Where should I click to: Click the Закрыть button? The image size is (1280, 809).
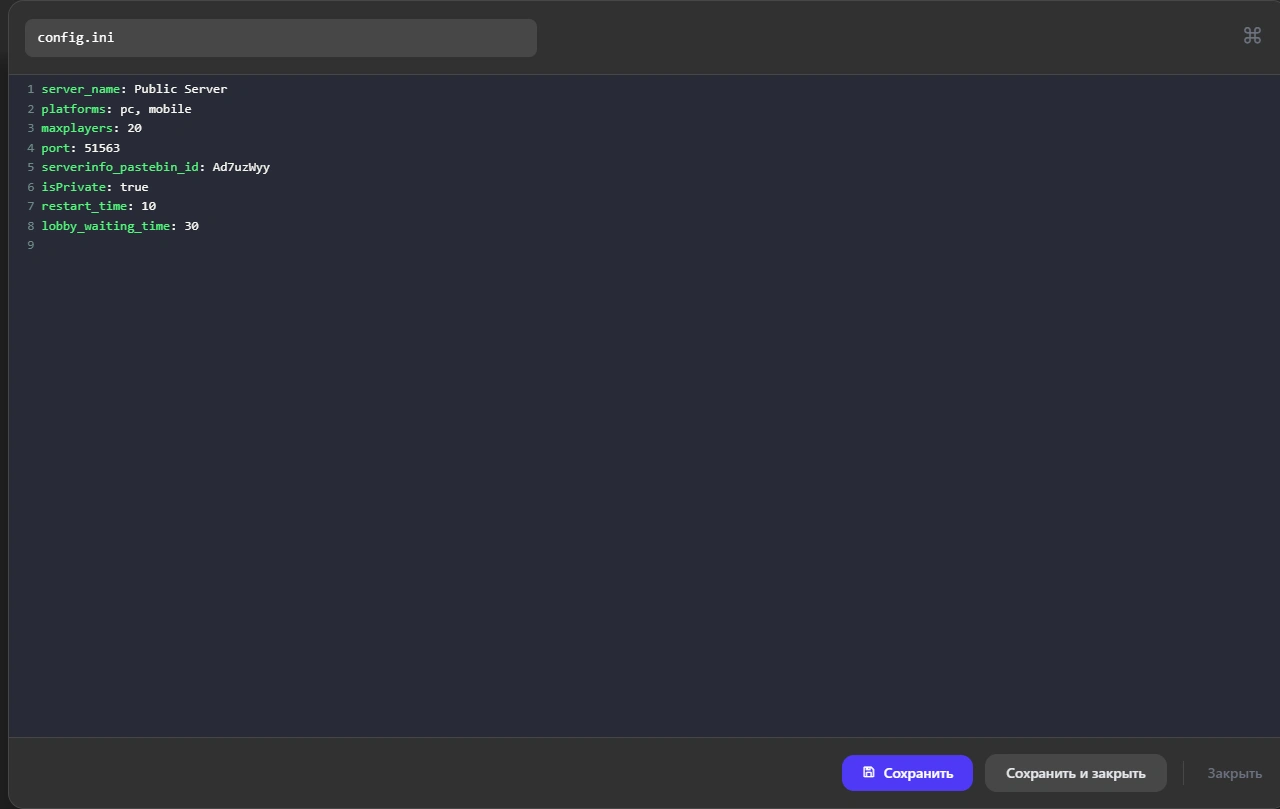[1234, 773]
